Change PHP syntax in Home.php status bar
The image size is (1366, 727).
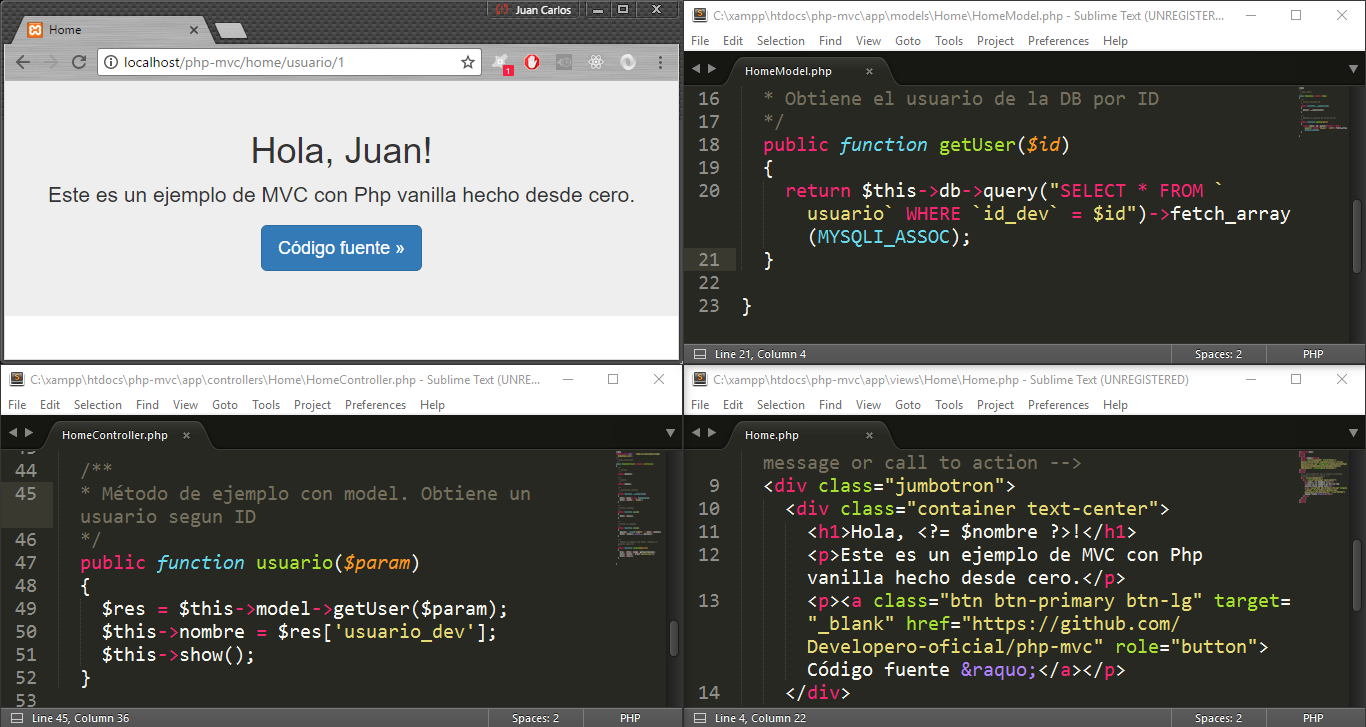(1313, 718)
